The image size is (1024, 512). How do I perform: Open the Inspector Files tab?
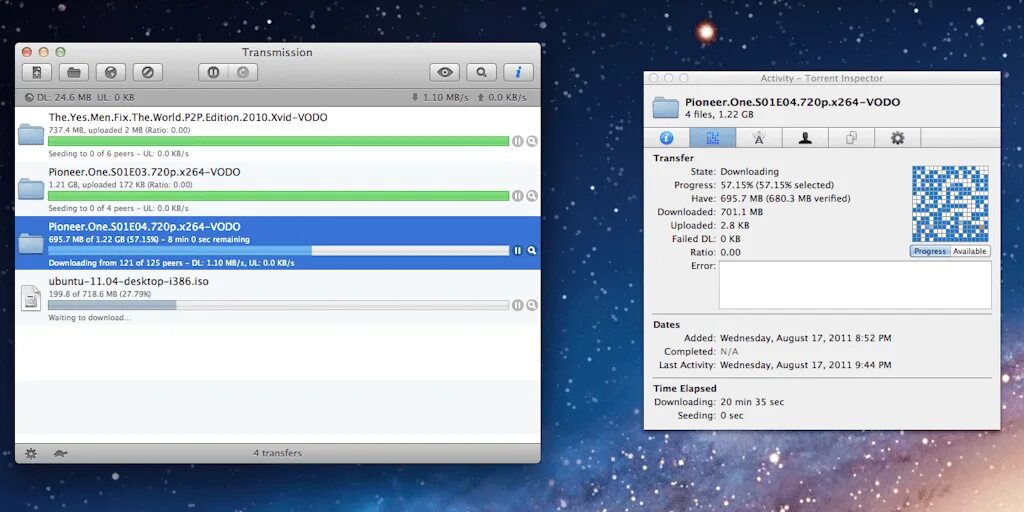(852, 138)
